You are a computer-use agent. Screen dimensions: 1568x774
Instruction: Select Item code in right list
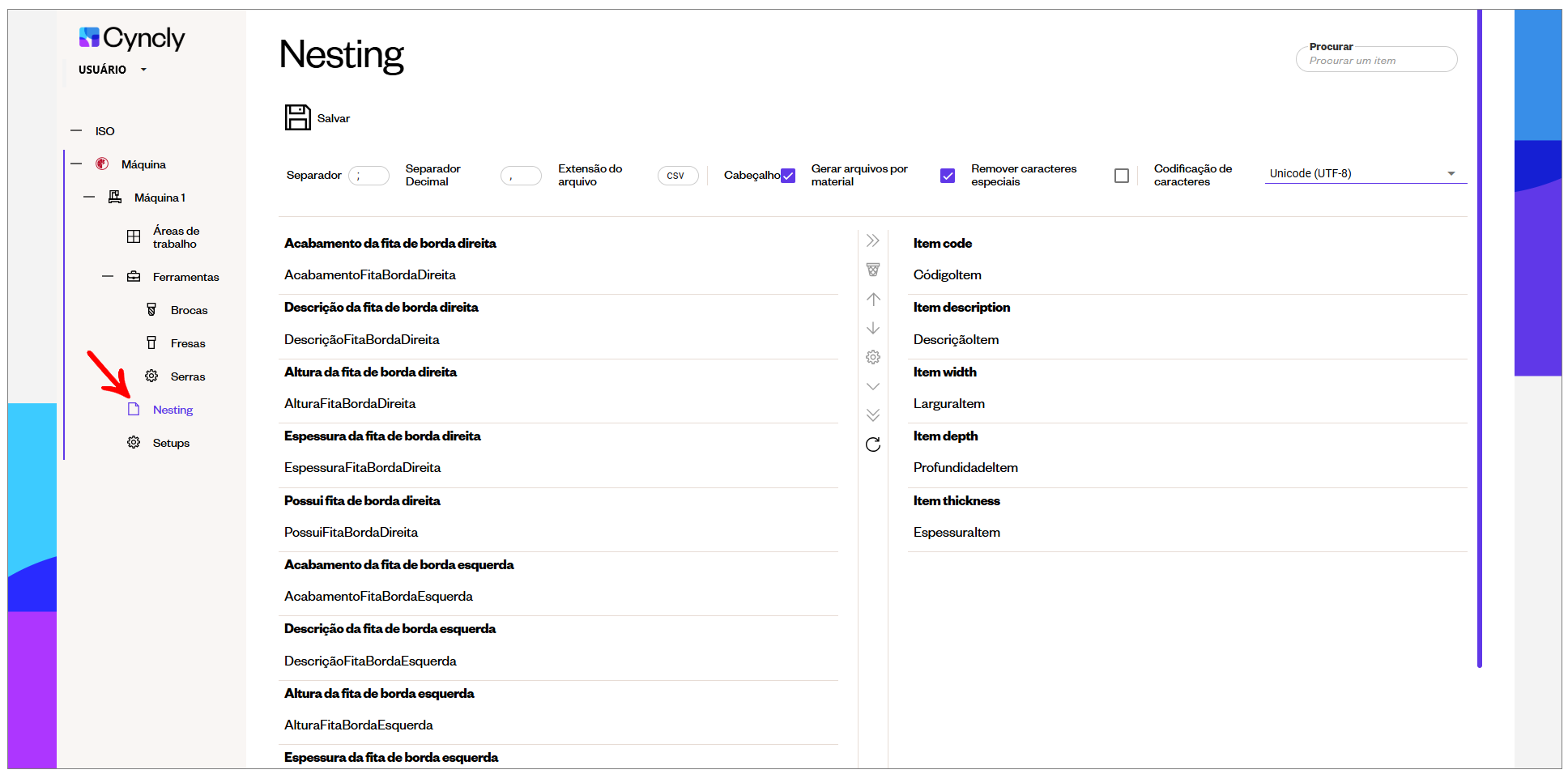click(942, 243)
